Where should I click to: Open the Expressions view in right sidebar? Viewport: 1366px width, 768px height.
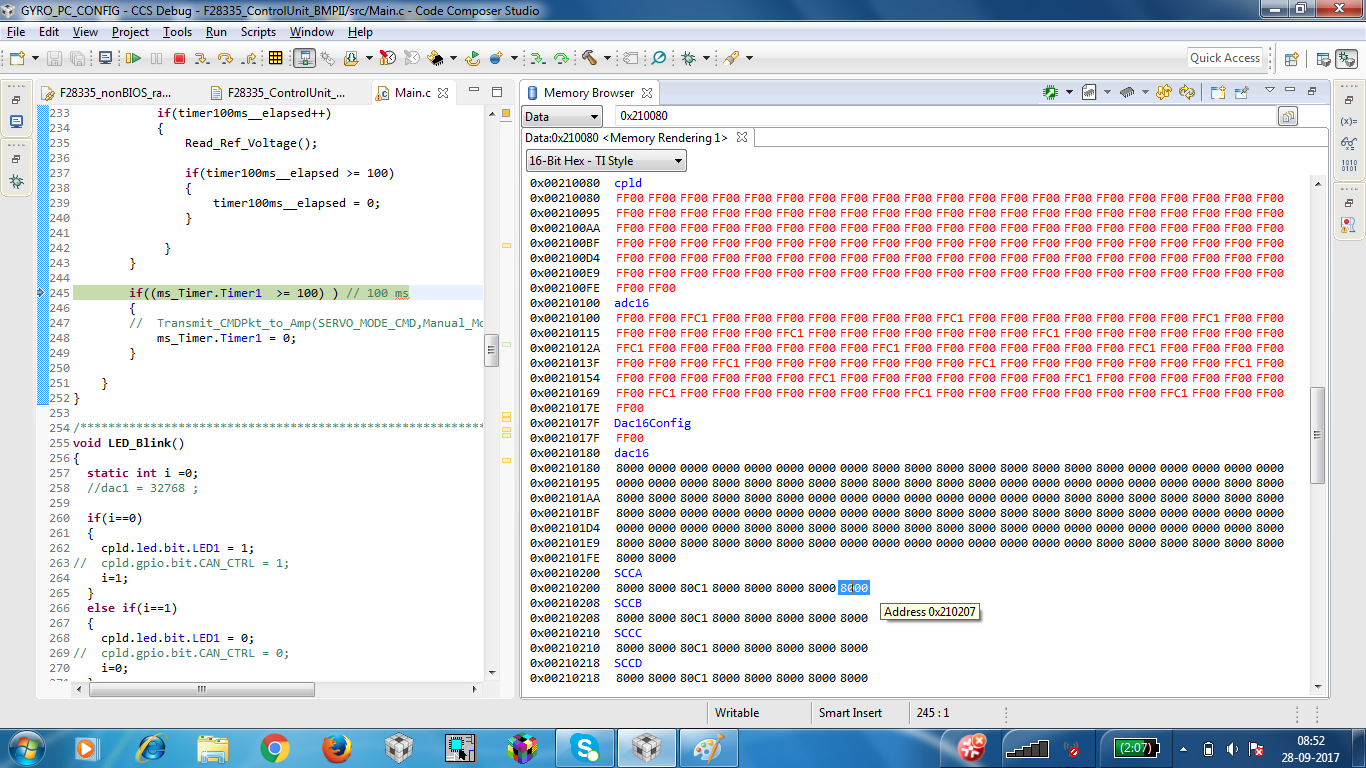click(1349, 143)
